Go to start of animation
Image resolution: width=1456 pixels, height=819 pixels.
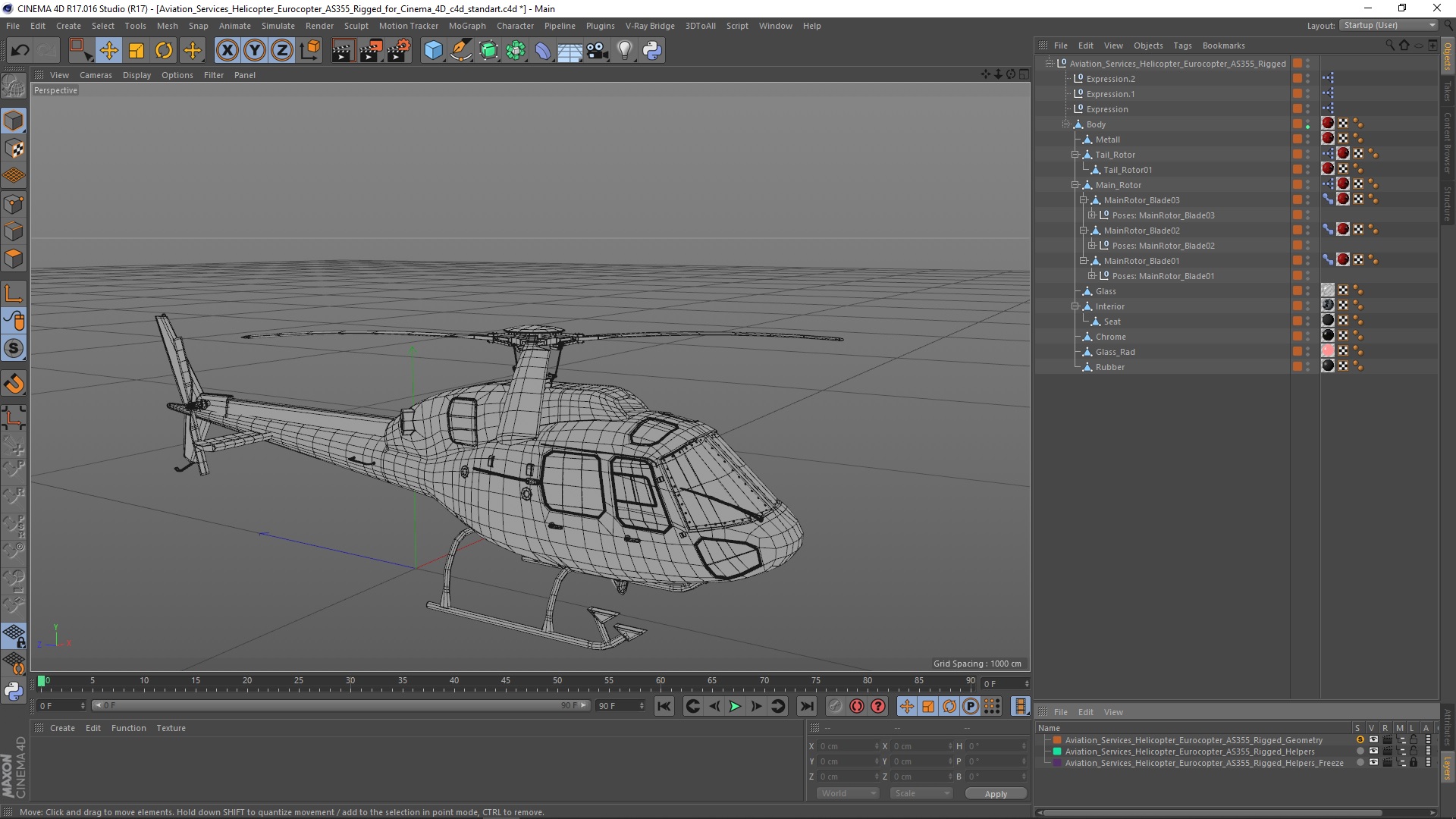[664, 706]
